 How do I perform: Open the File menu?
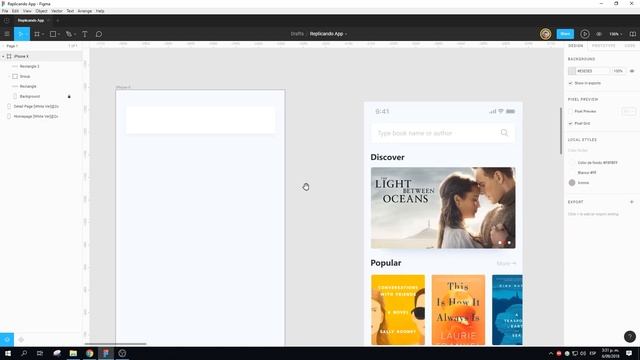point(5,11)
